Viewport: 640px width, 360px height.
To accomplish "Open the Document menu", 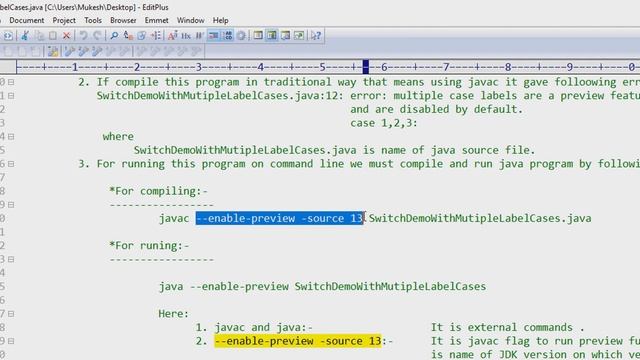I will pos(27,20).
